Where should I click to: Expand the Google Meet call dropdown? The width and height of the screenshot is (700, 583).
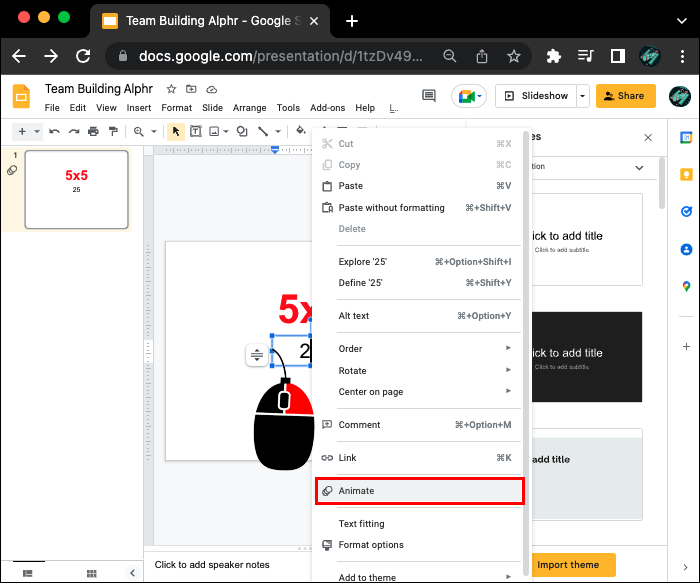(x=480, y=96)
